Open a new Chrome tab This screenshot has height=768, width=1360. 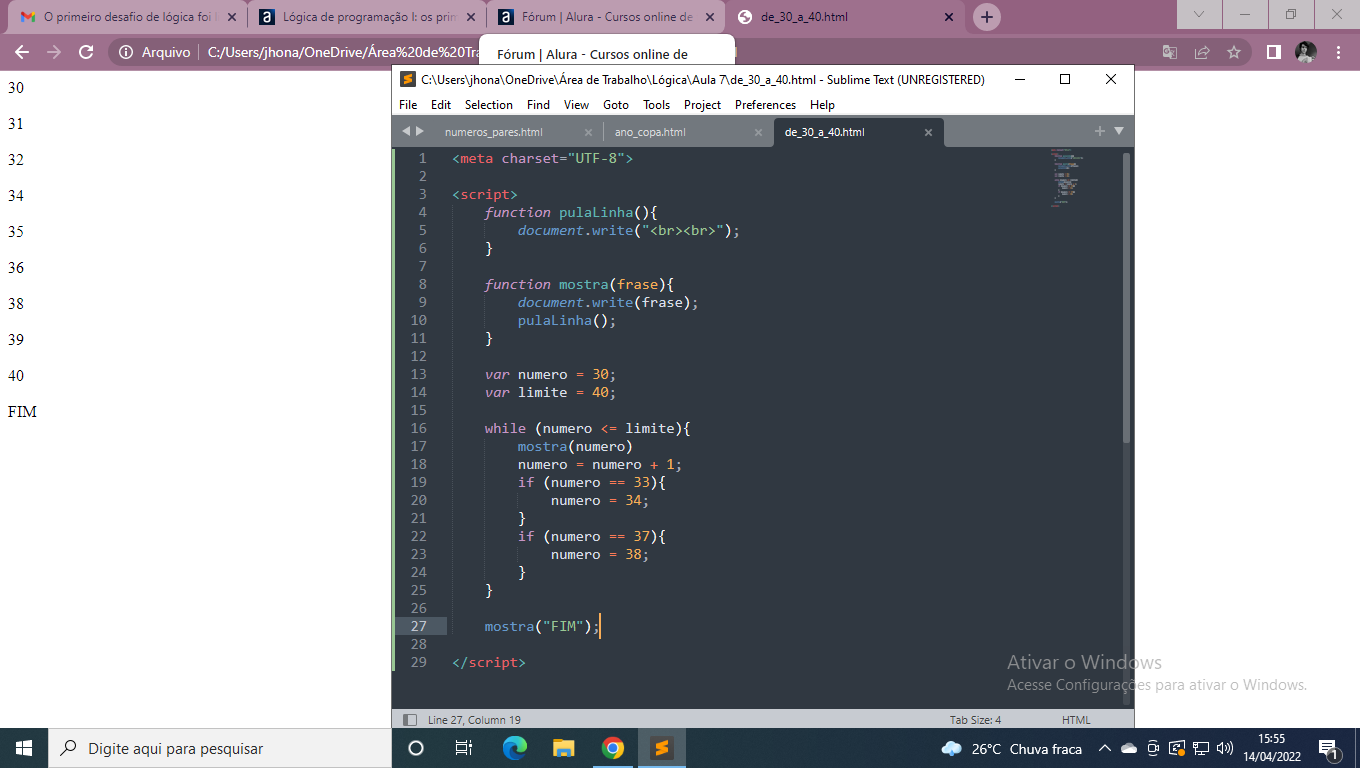[x=986, y=17]
